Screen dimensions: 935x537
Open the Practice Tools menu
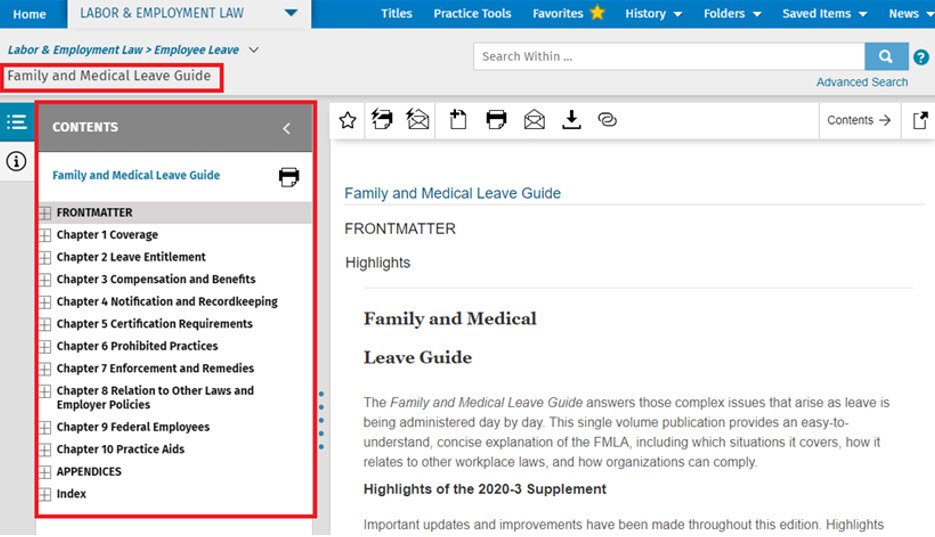(472, 14)
